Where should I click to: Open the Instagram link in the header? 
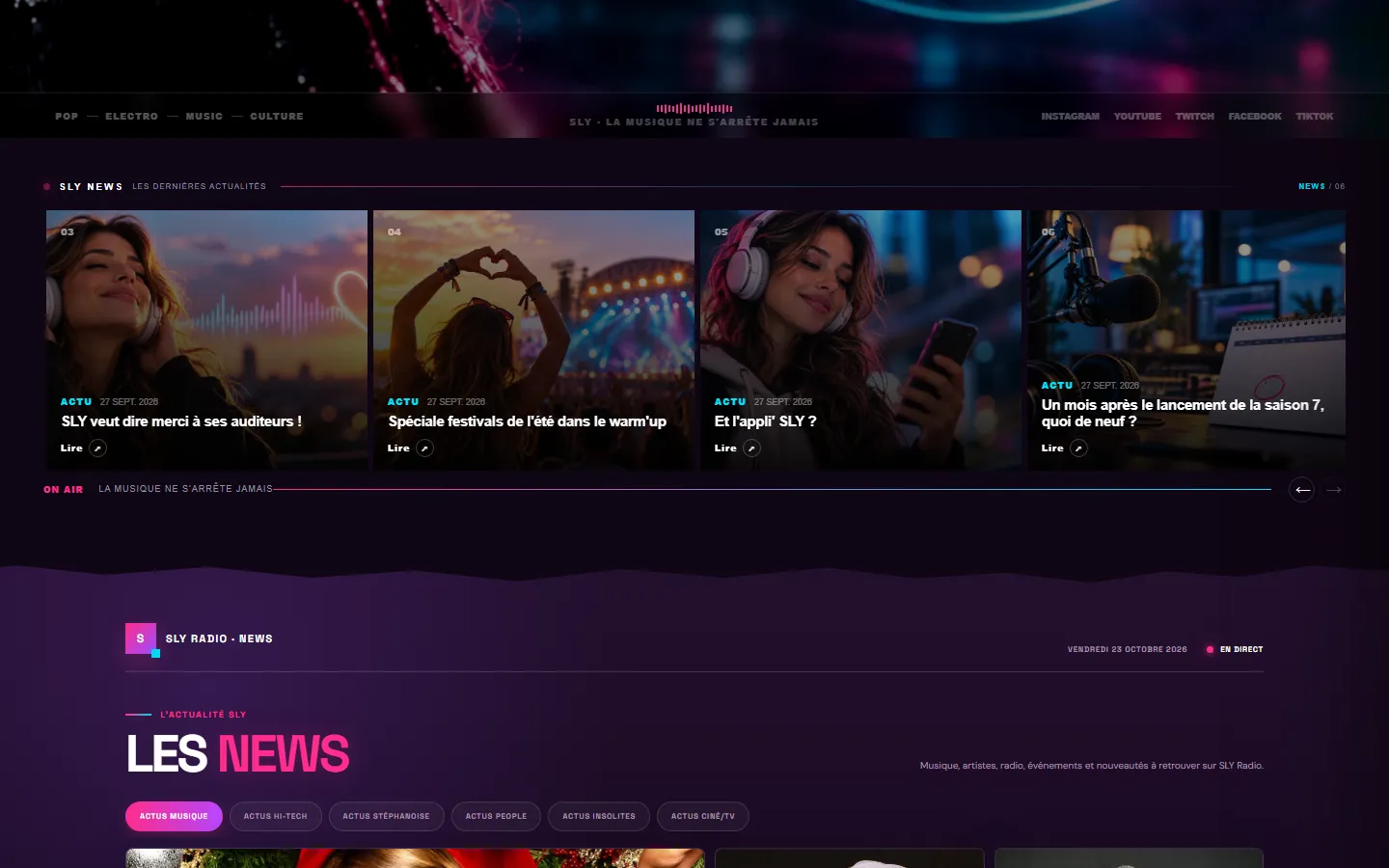tap(1070, 116)
